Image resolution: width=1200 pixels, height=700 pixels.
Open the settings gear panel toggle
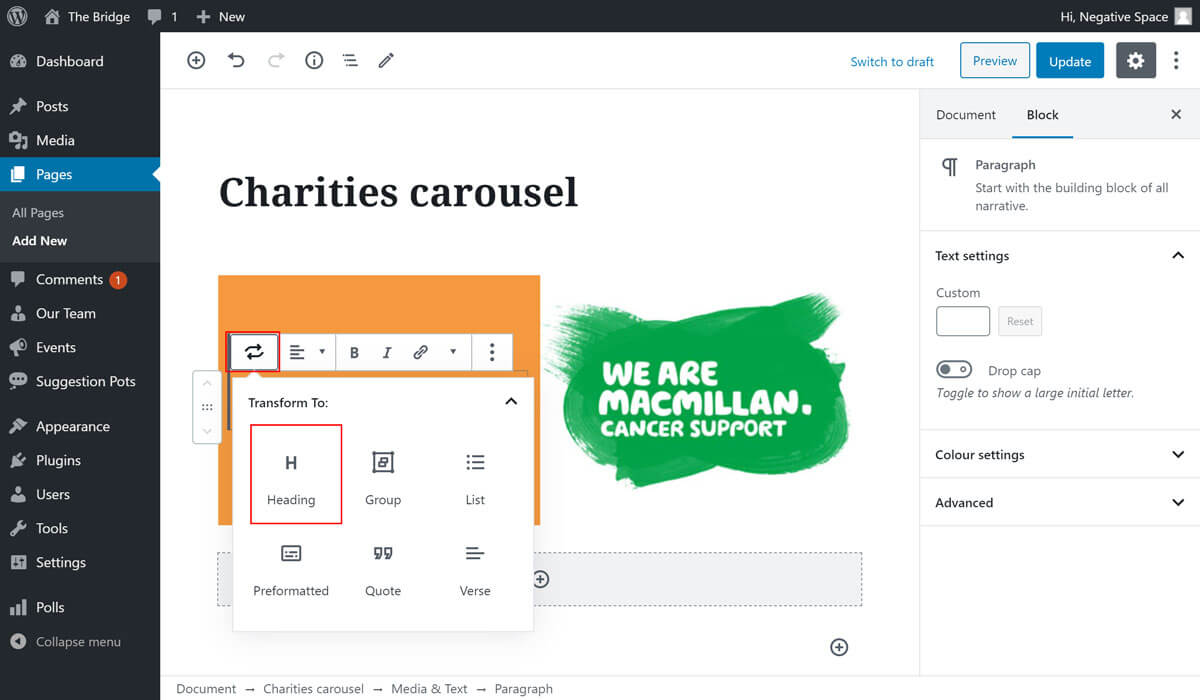click(x=1135, y=61)
